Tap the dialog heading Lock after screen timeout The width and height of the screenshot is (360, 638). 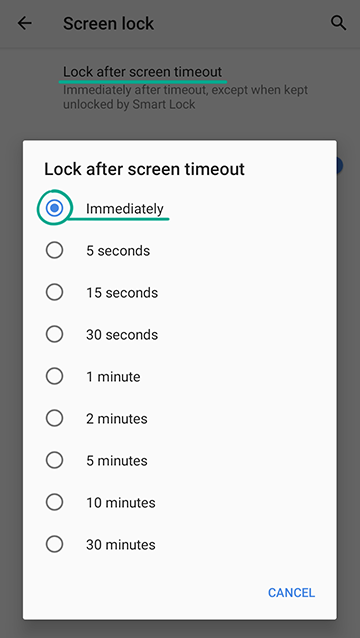pos(144,169)
